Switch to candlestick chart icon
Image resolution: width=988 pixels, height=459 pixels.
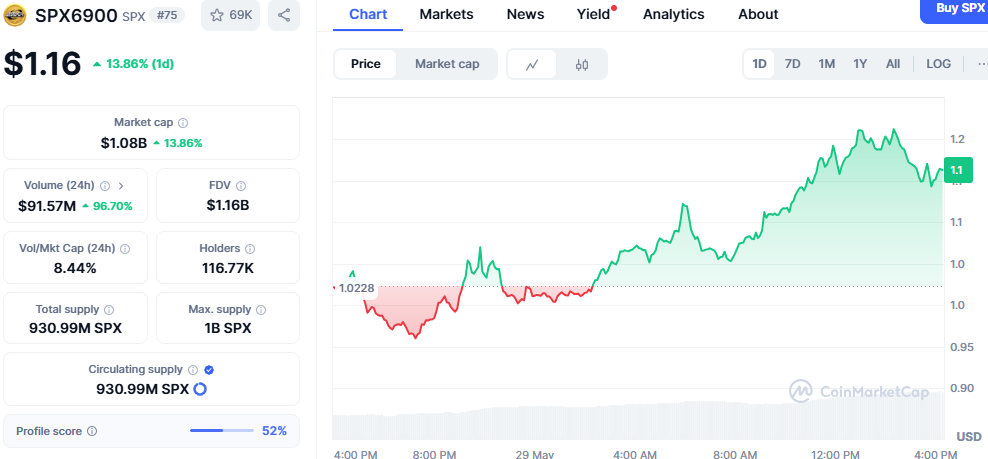tap(582, 64)
